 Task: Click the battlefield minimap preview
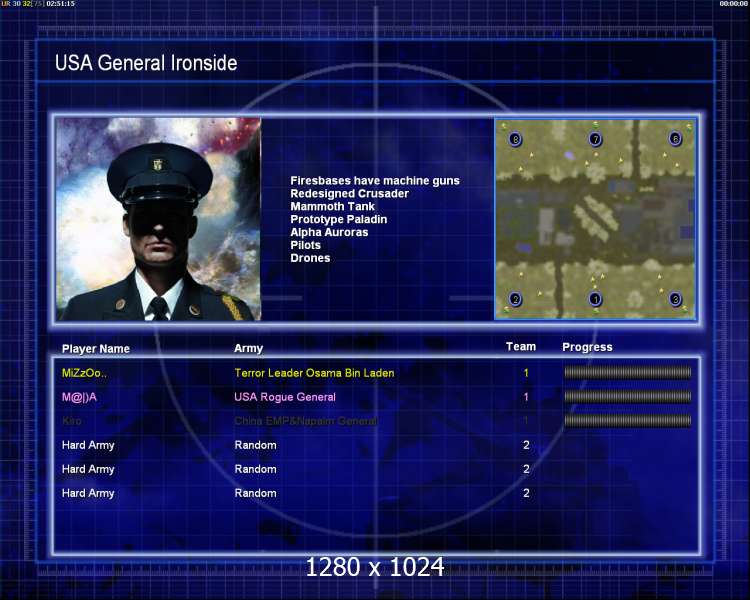[596, 219]
